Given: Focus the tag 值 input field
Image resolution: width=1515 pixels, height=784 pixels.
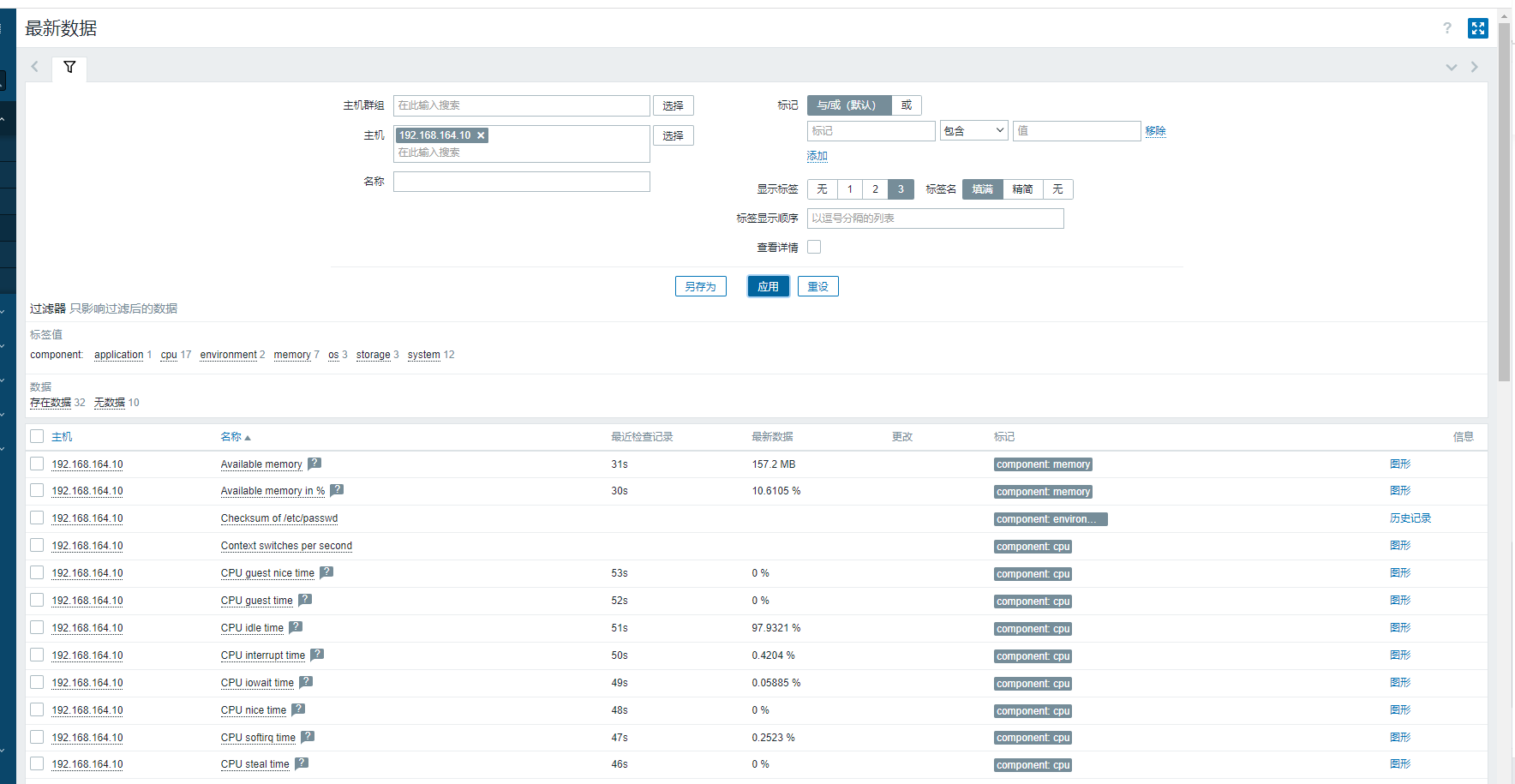Looking at the screenshot, I should point(1077,131).
